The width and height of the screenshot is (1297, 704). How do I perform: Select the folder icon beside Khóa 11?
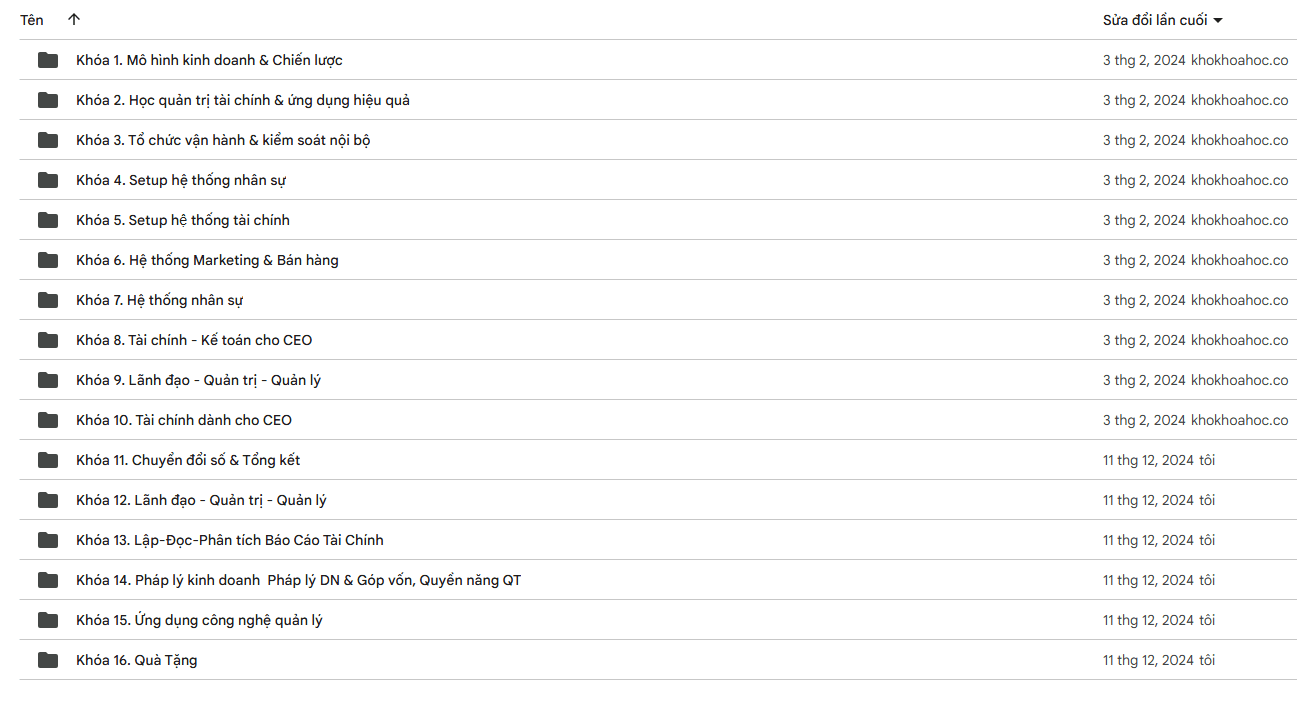48,460
